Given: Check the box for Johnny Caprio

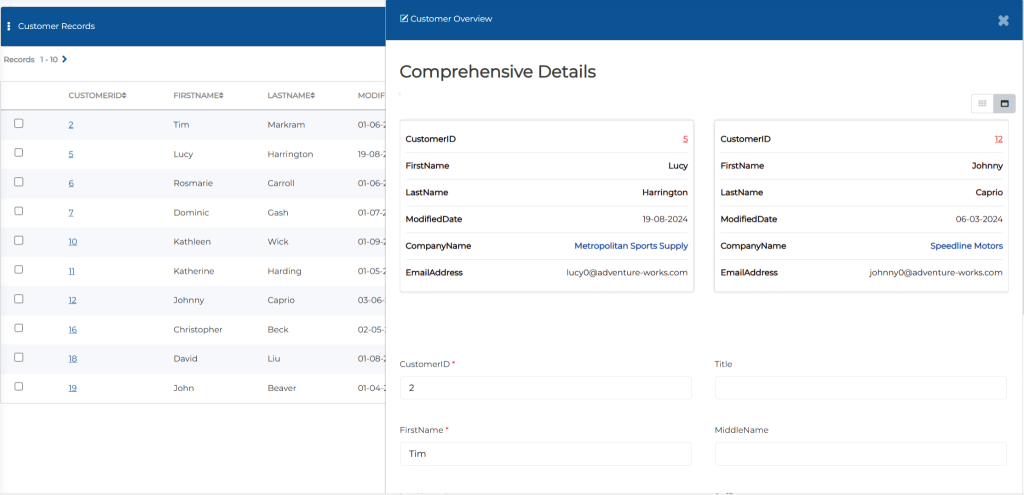Looking at the screenshot, I should (19, 298).
